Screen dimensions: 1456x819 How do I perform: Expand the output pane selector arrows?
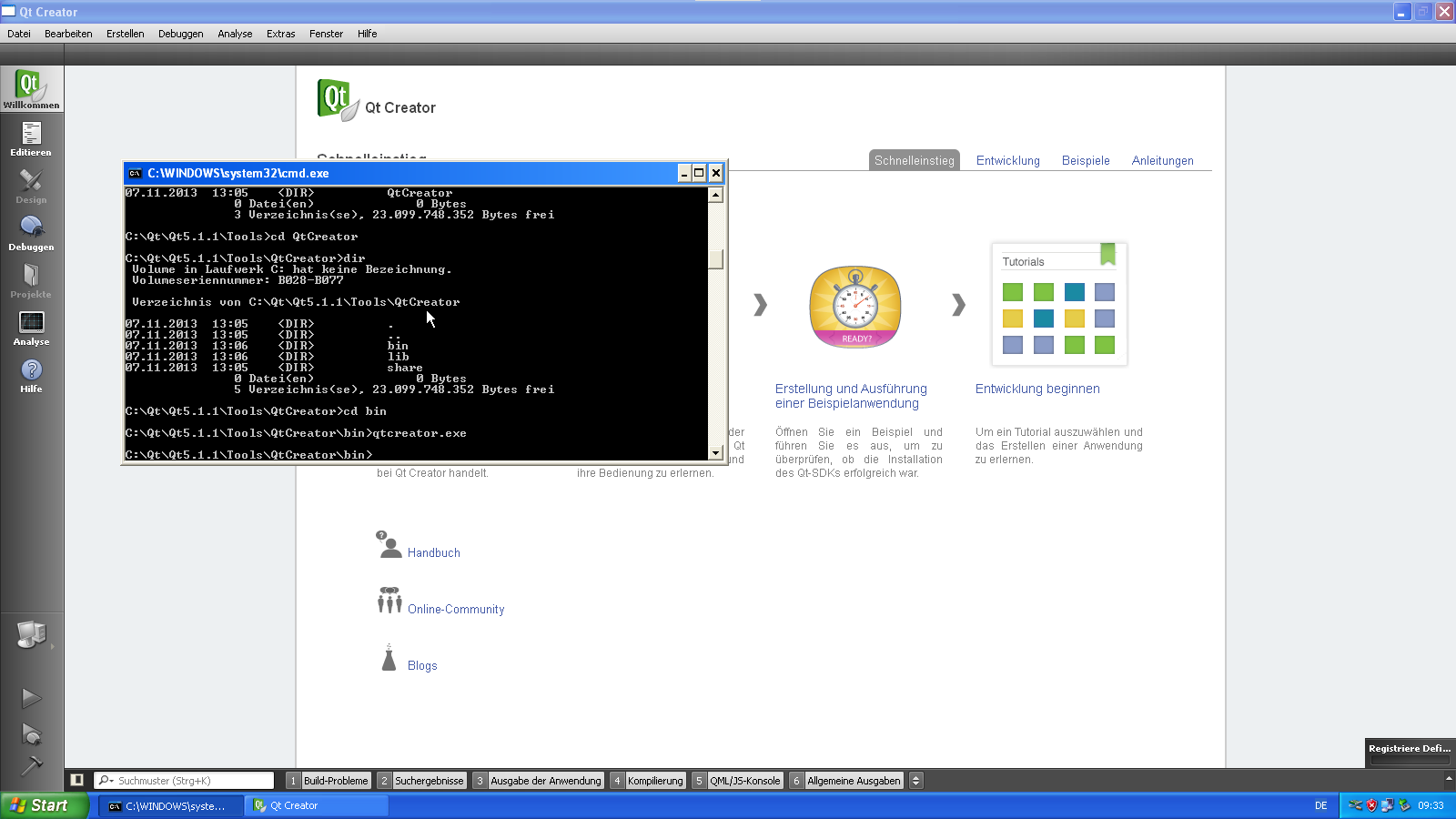(x=916, y=781)
